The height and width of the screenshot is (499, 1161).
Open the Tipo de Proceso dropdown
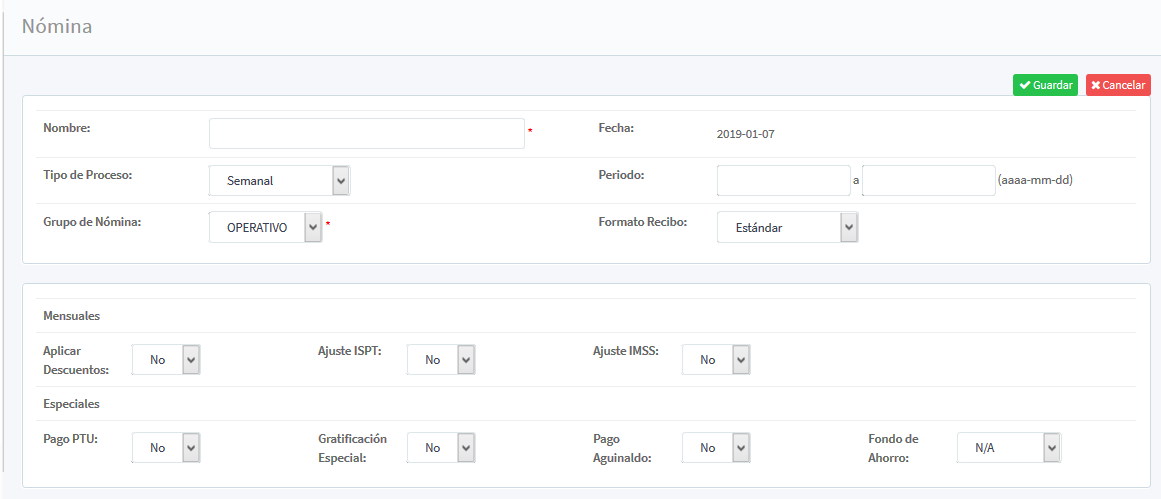tap(279, 181)
